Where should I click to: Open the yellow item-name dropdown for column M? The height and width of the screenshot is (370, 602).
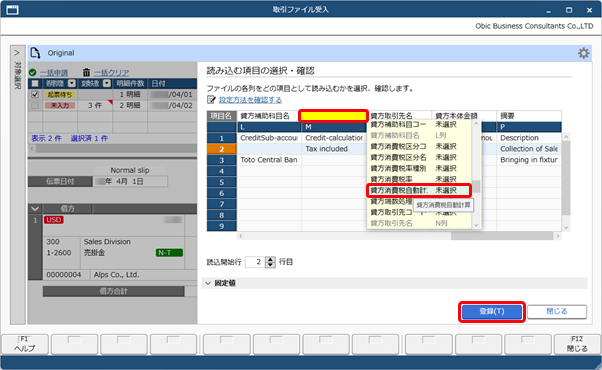(334, 116)
